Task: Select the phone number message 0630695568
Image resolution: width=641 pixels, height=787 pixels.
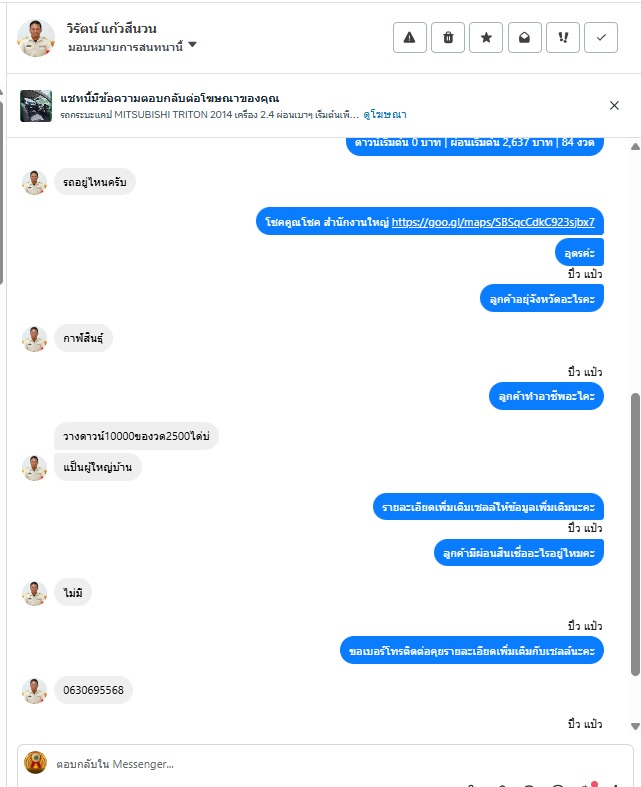Action: (x=93, y=690)
